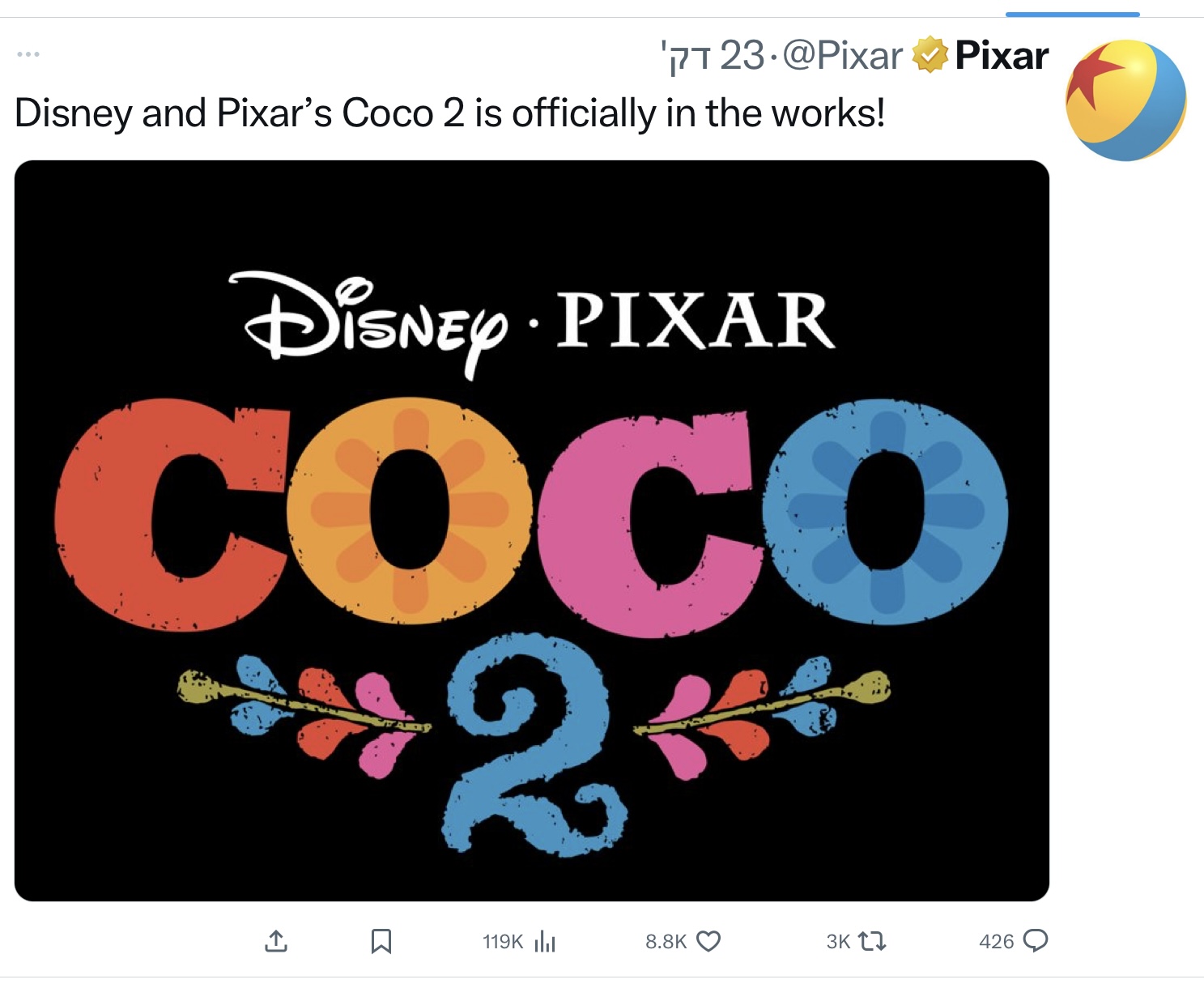The width and height of the screenshot is (1204, 988).
Task: Select the blue highlighted tab indicator
Action: [1072, 14]
